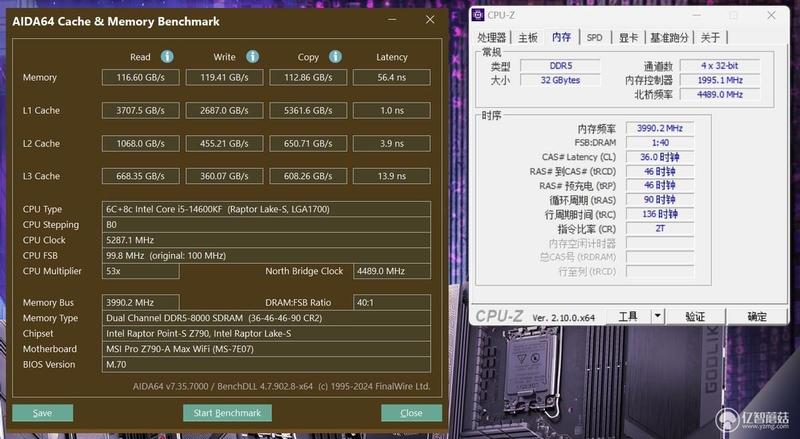Click the 行周期时间 tRC 136 时钟 value
Screen dimensions: 800x439
(x=660, y=214)
